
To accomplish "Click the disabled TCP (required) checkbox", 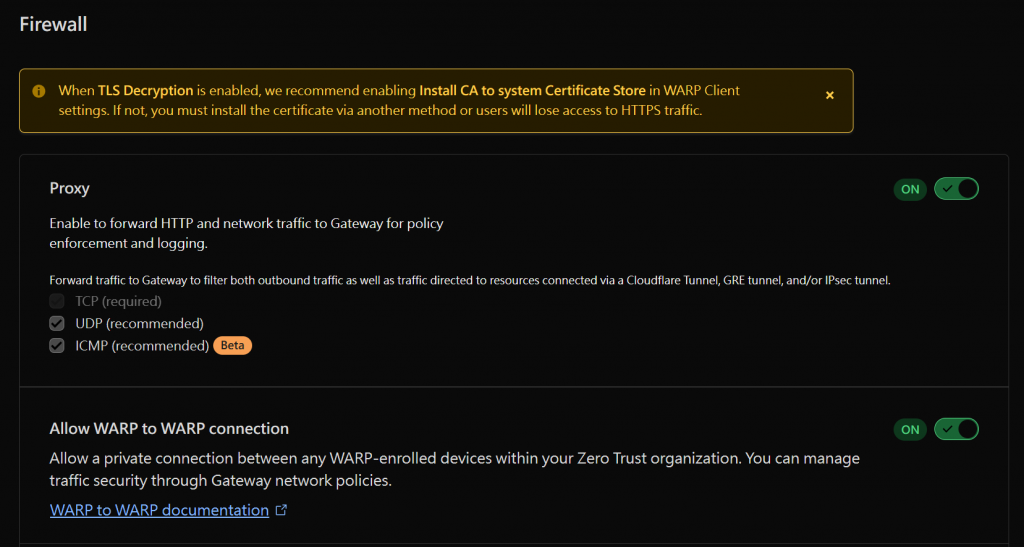I will [x=58, y=301].
